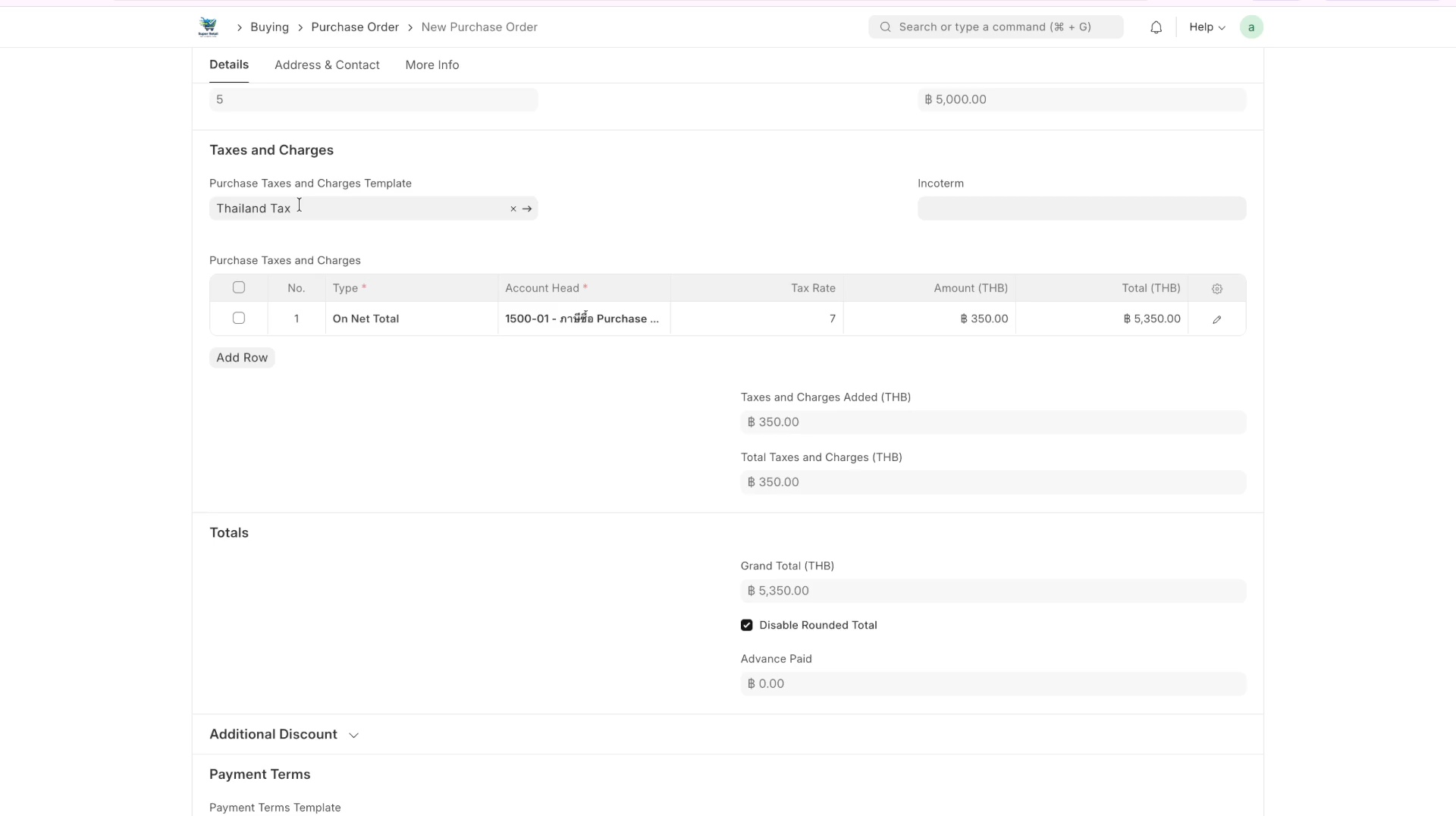1456x816 pixels.
Task: Click the Payment Terms section heading
Action: click(259, 774)
